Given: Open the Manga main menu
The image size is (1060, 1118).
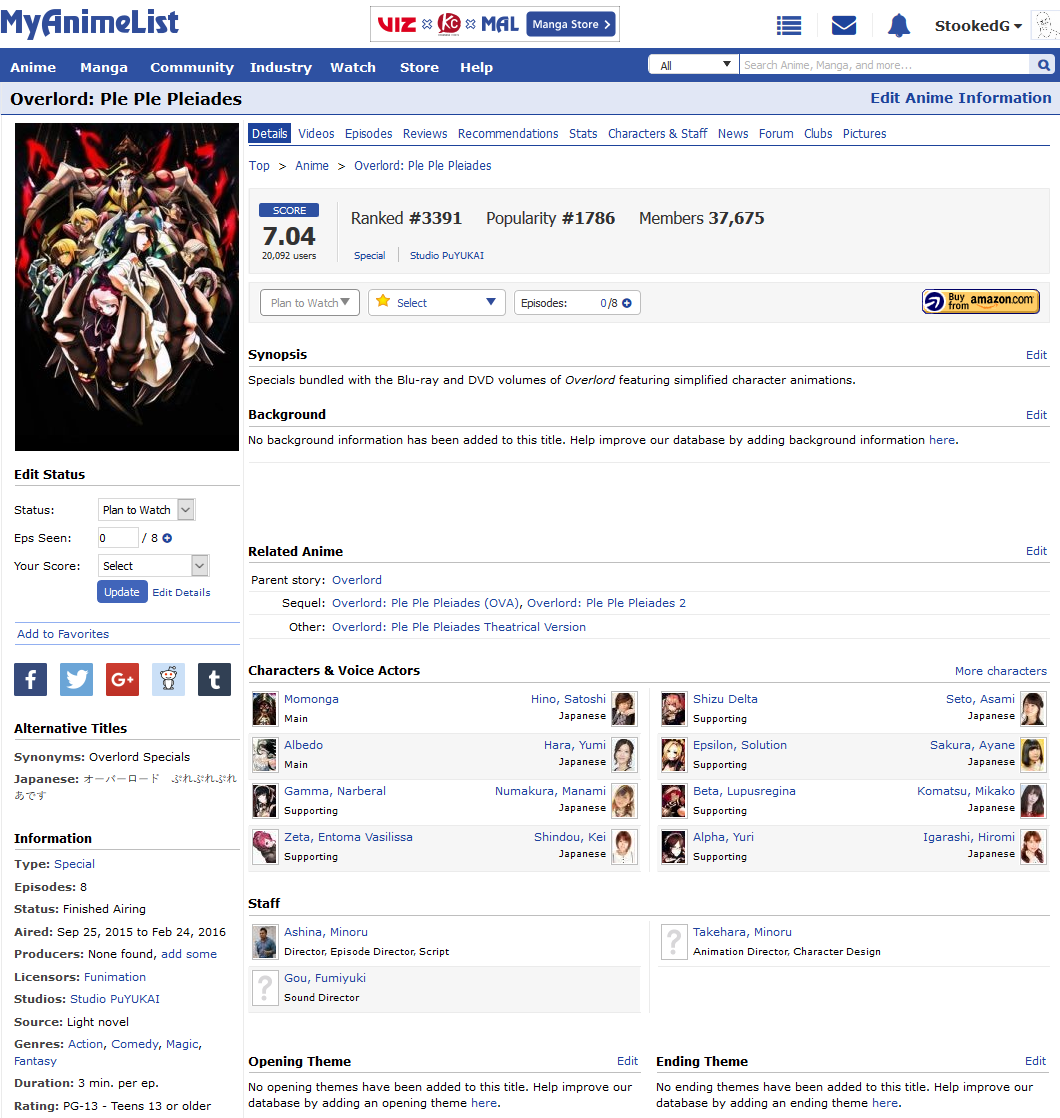Looking at the screenshot, I should click(x=104, y=68).
